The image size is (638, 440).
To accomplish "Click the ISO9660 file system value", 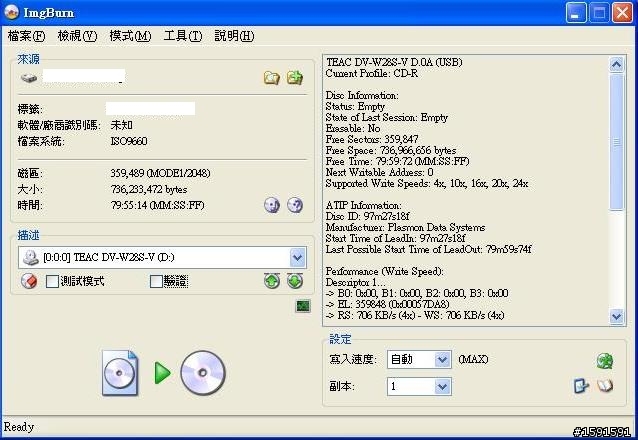I will [129, 141].
